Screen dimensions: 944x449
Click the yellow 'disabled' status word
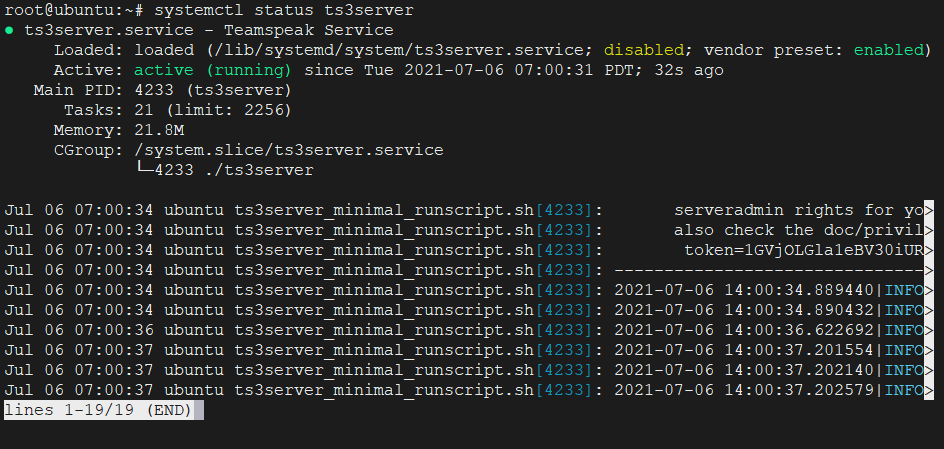644,50
